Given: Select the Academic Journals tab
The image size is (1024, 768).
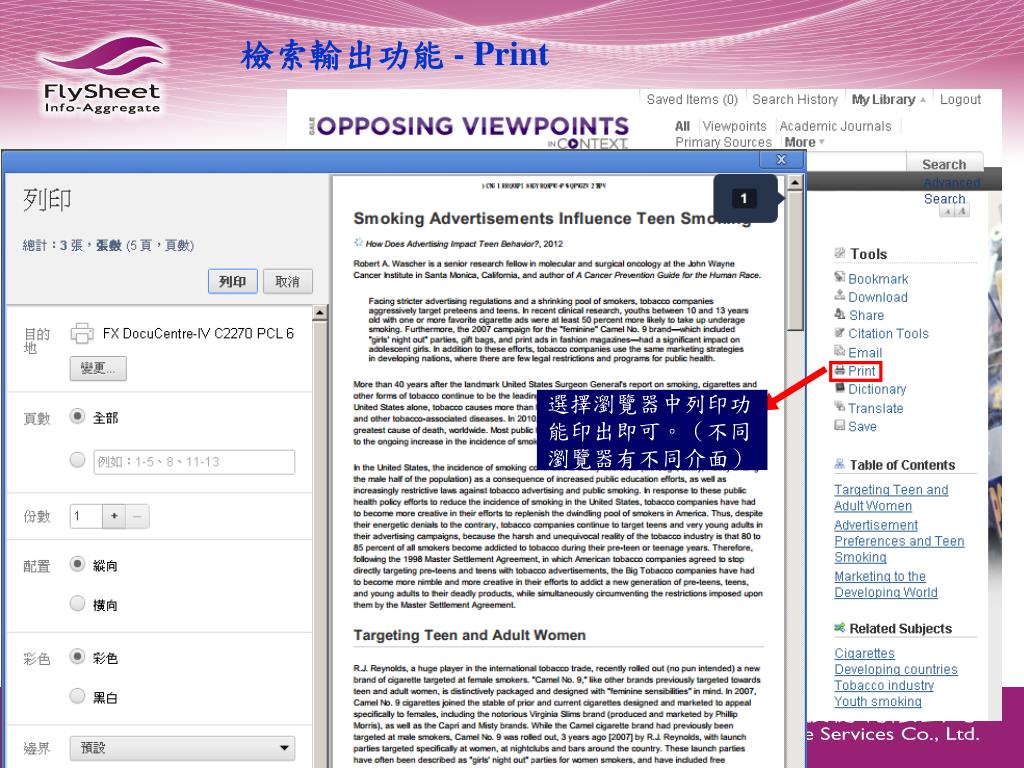Looking at the screenshot, I should (x=835, y=126).
